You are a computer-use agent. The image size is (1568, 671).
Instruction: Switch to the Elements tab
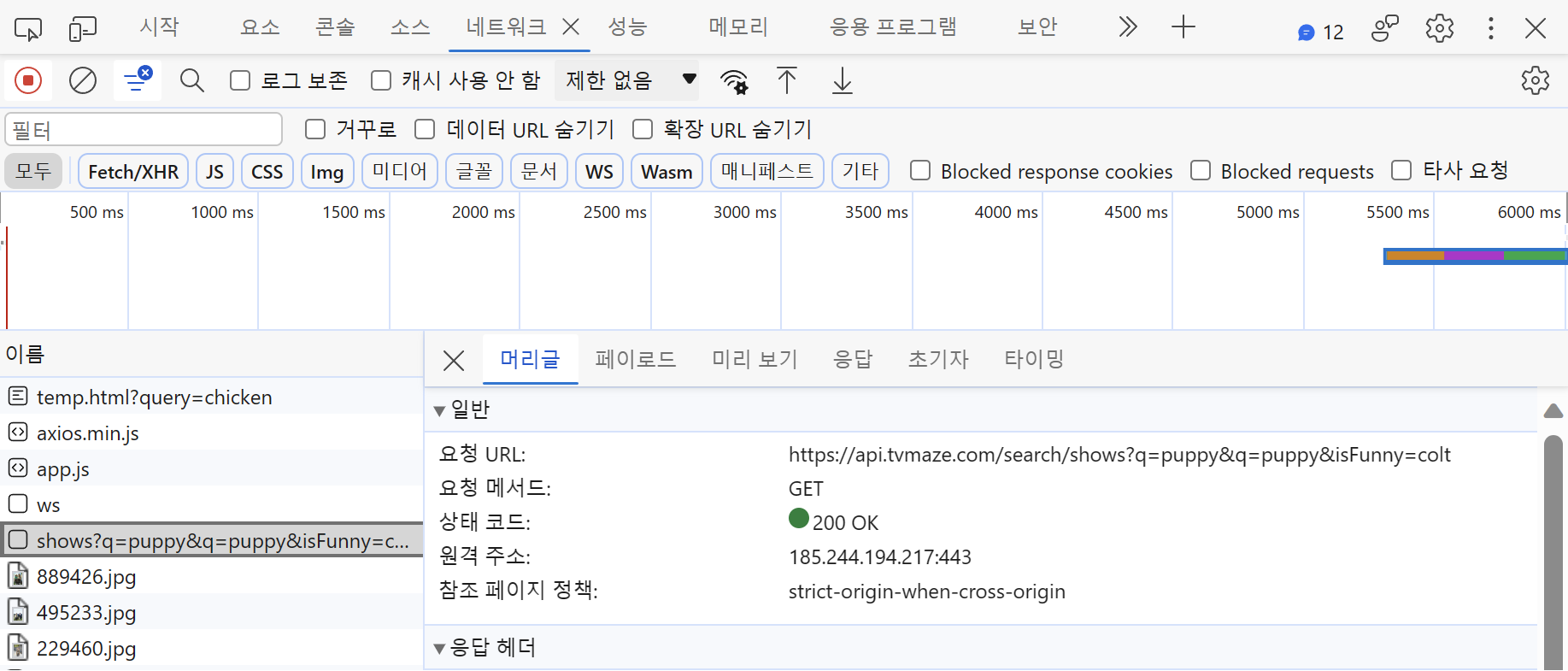point(260,27)
